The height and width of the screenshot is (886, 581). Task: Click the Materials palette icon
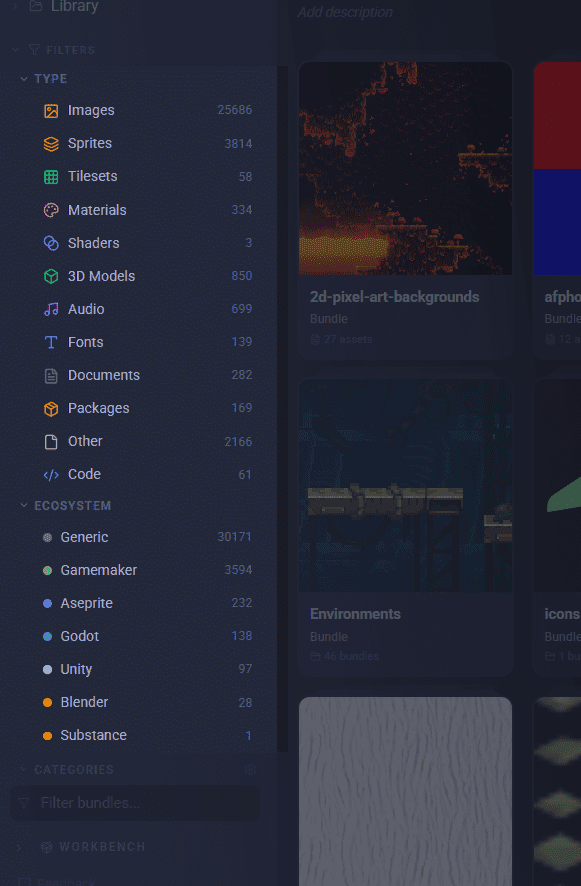(51, 210)
